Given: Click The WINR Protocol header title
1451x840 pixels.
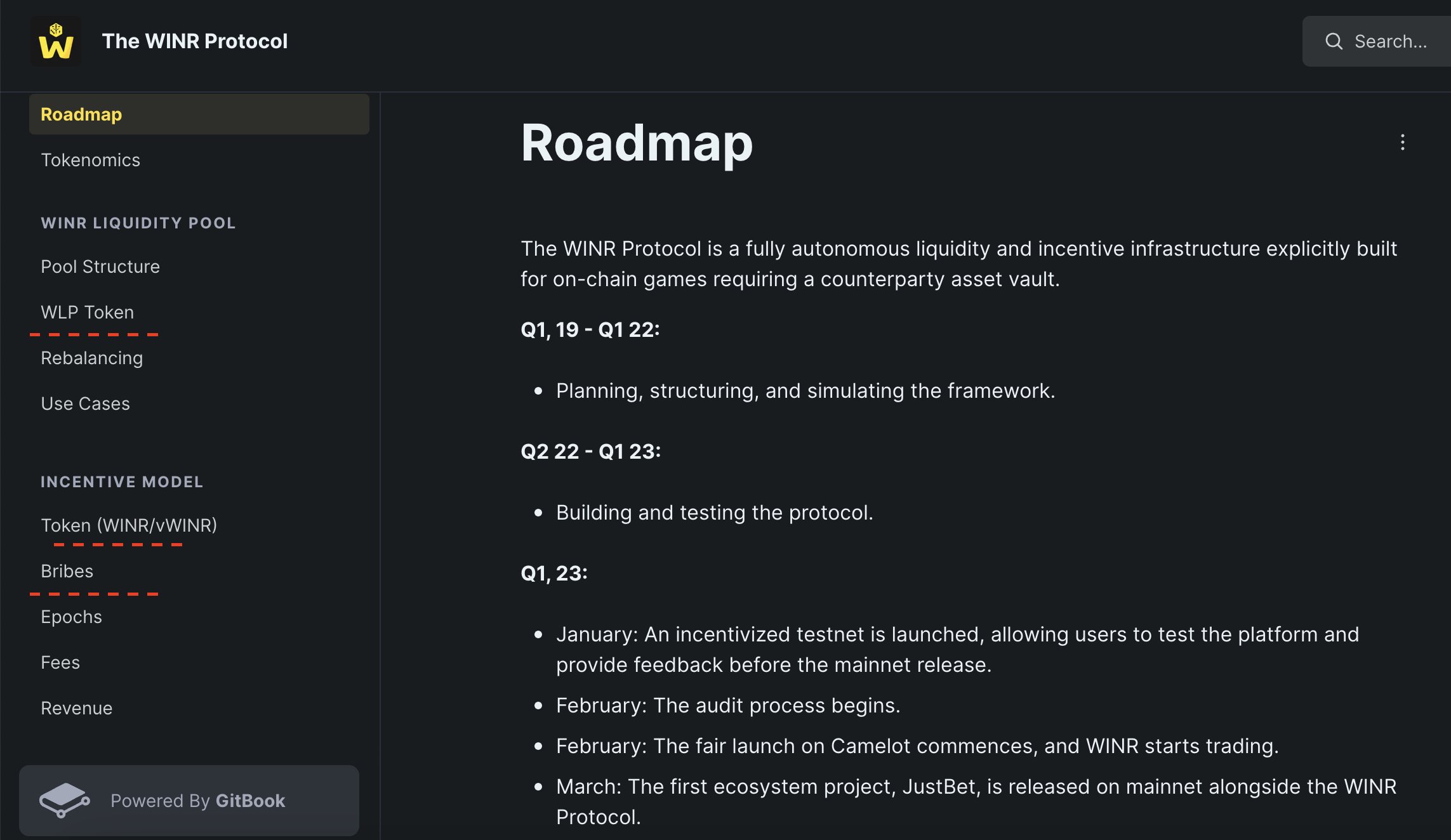Looking at the screenshot, I should pyautogui.click(x=194, y=41).
